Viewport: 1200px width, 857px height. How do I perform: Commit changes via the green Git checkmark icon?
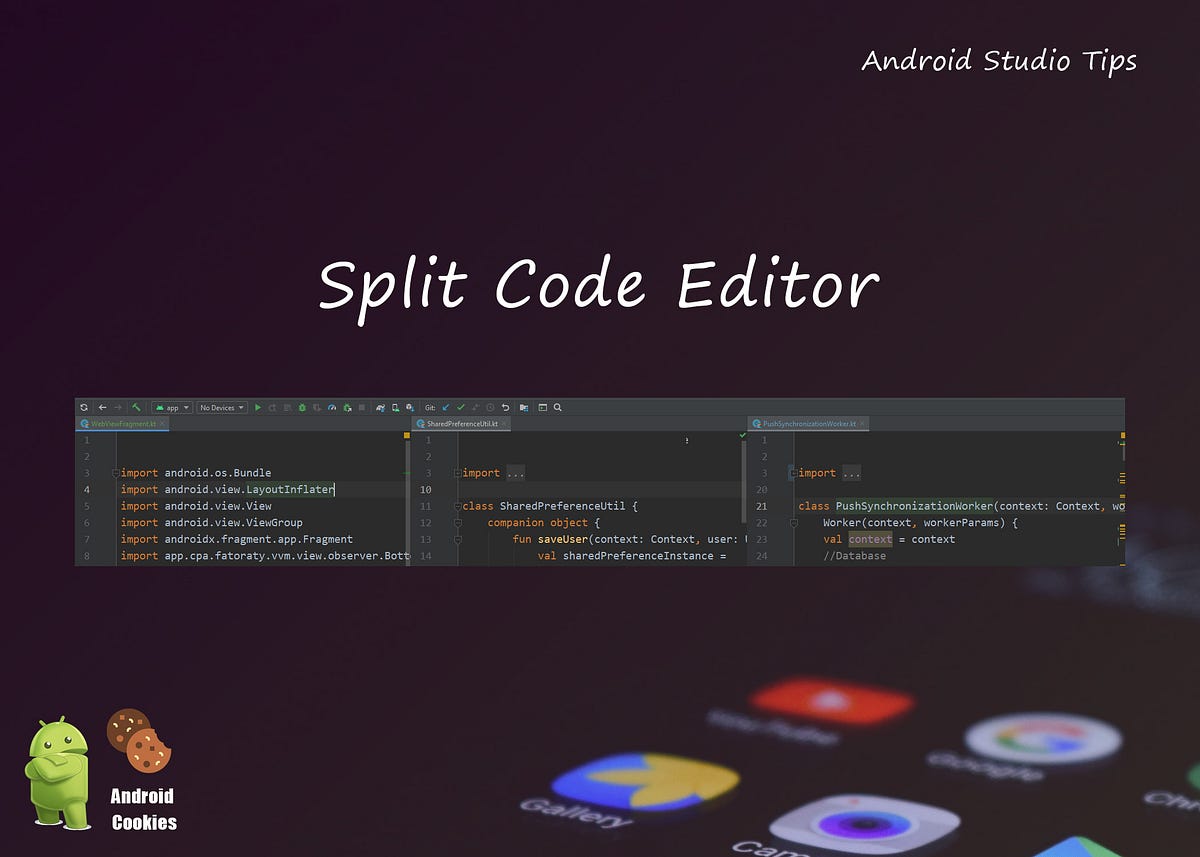[460, 407]
